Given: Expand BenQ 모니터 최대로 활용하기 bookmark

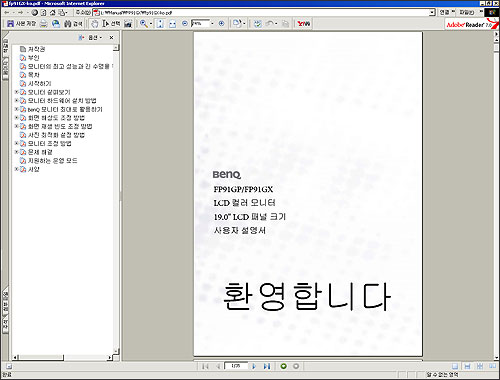Looking at the screenshot, I should pyautogui.click(x=16, y=109).
